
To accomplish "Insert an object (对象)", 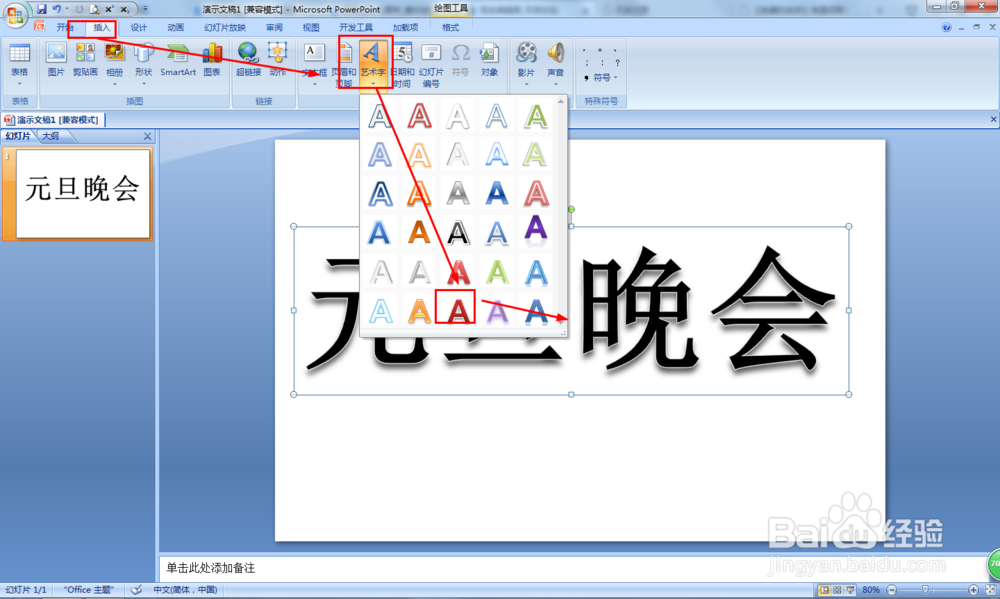I will pyautogui.click(x=489, y=60).
